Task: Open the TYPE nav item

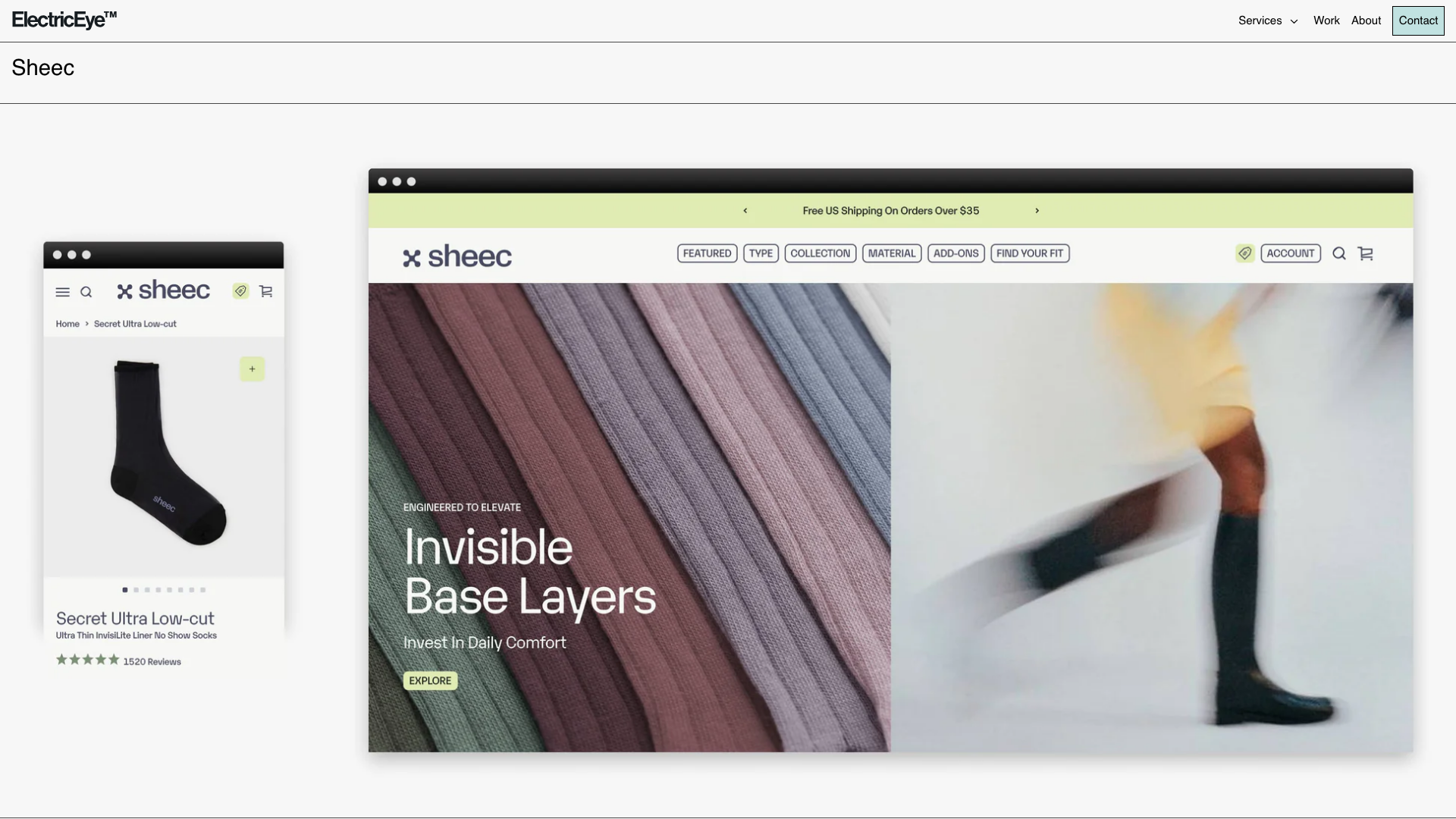Action: 761,253
